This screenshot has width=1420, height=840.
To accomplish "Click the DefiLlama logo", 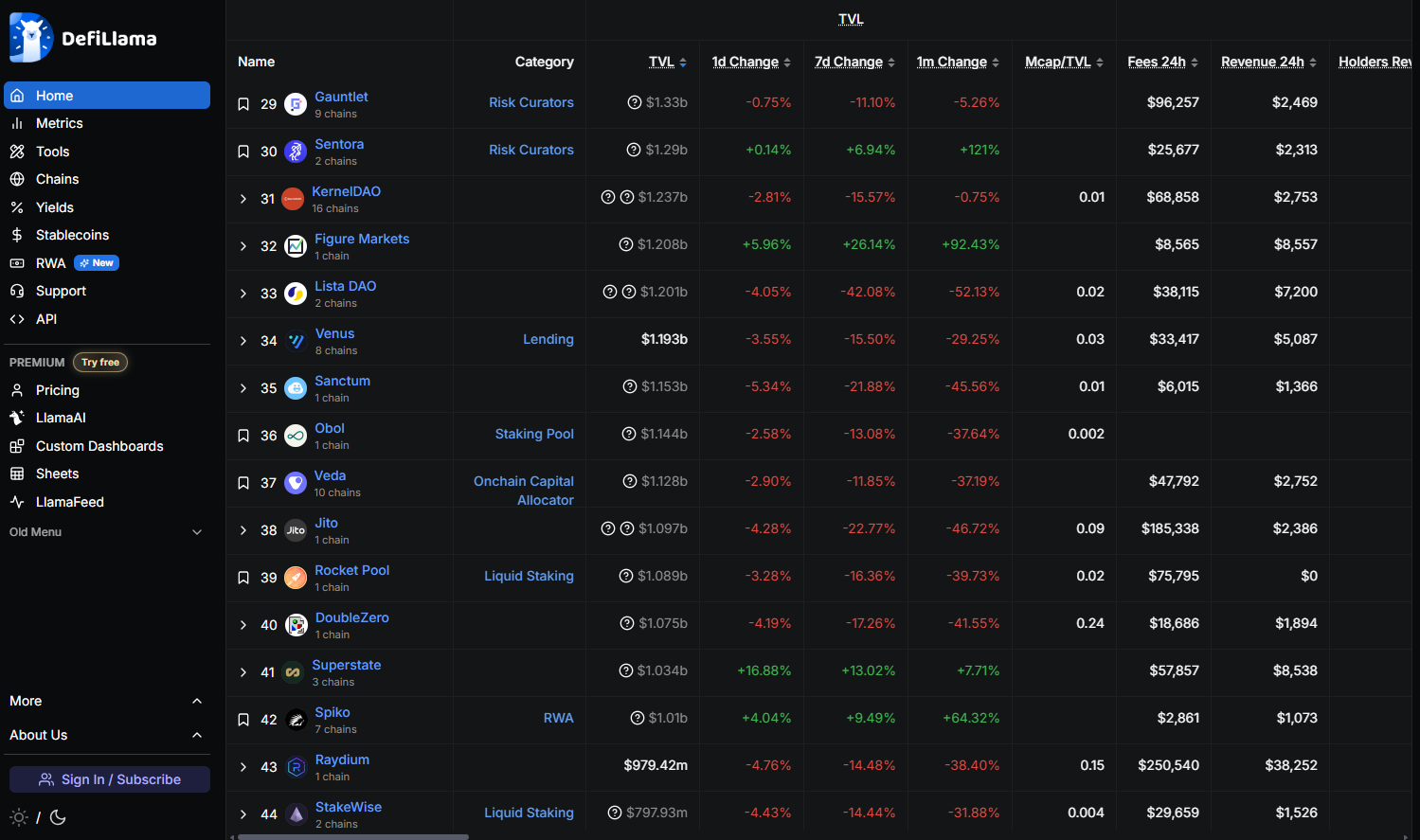I will click(x=82, y=38).
